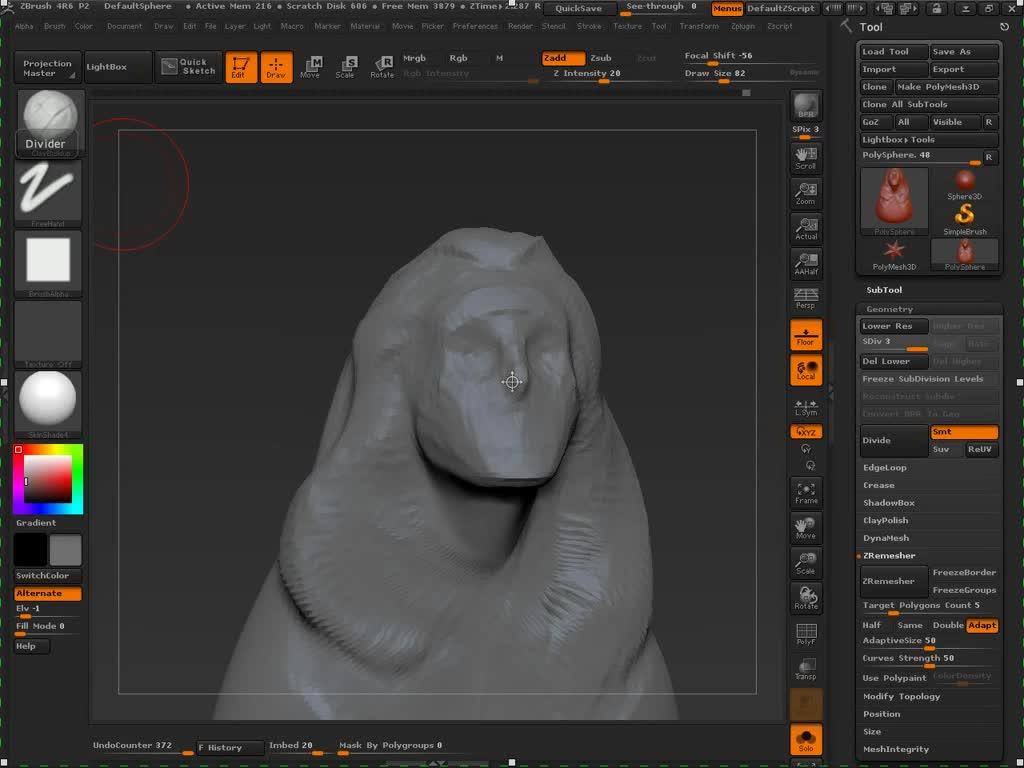Open the Stroke menu
This screenshot has width=1024, height=768.
click(589, 26)
